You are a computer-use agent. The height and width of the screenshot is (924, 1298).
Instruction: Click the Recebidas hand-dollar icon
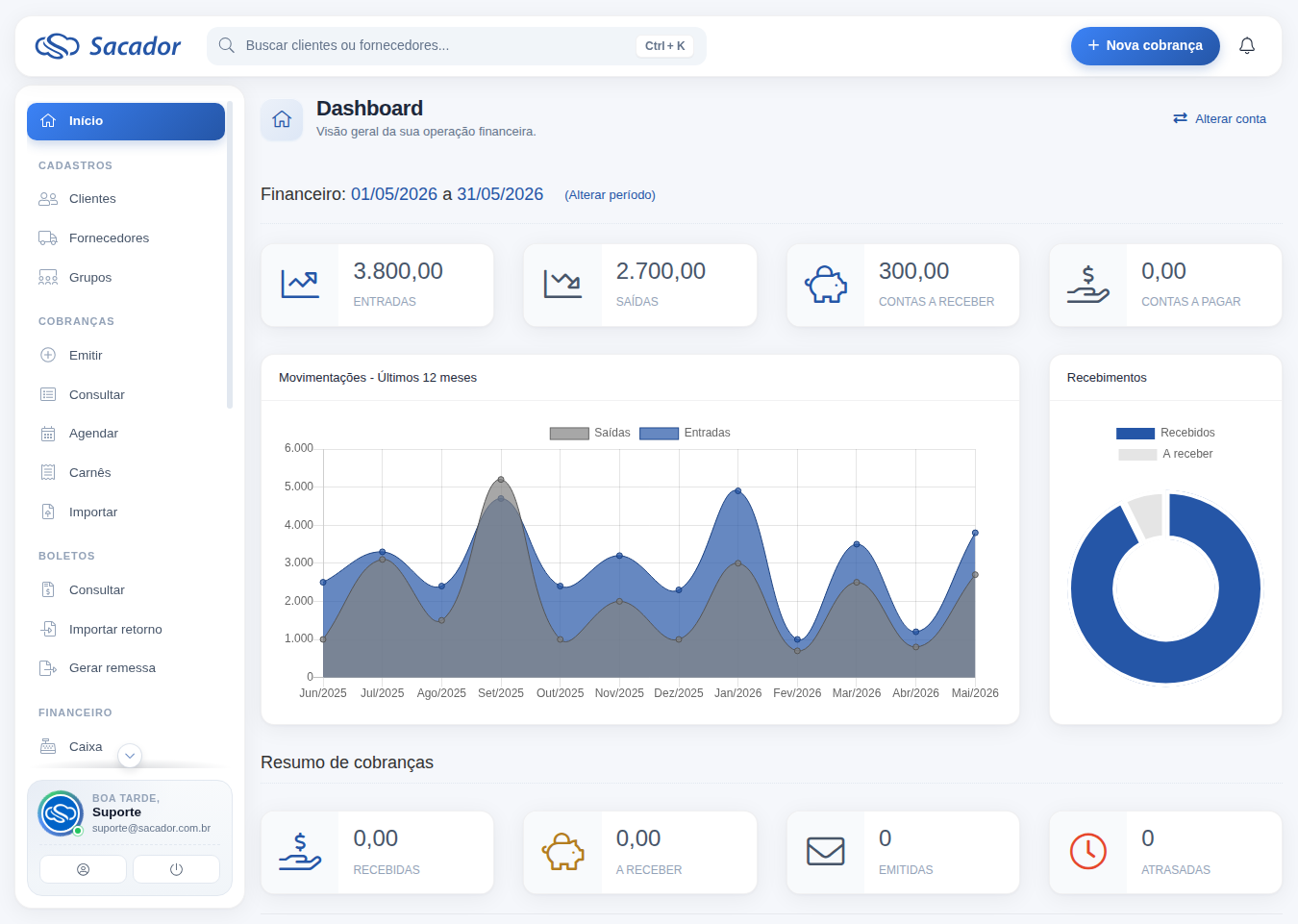pyautogui.click(x=300, y=852)
